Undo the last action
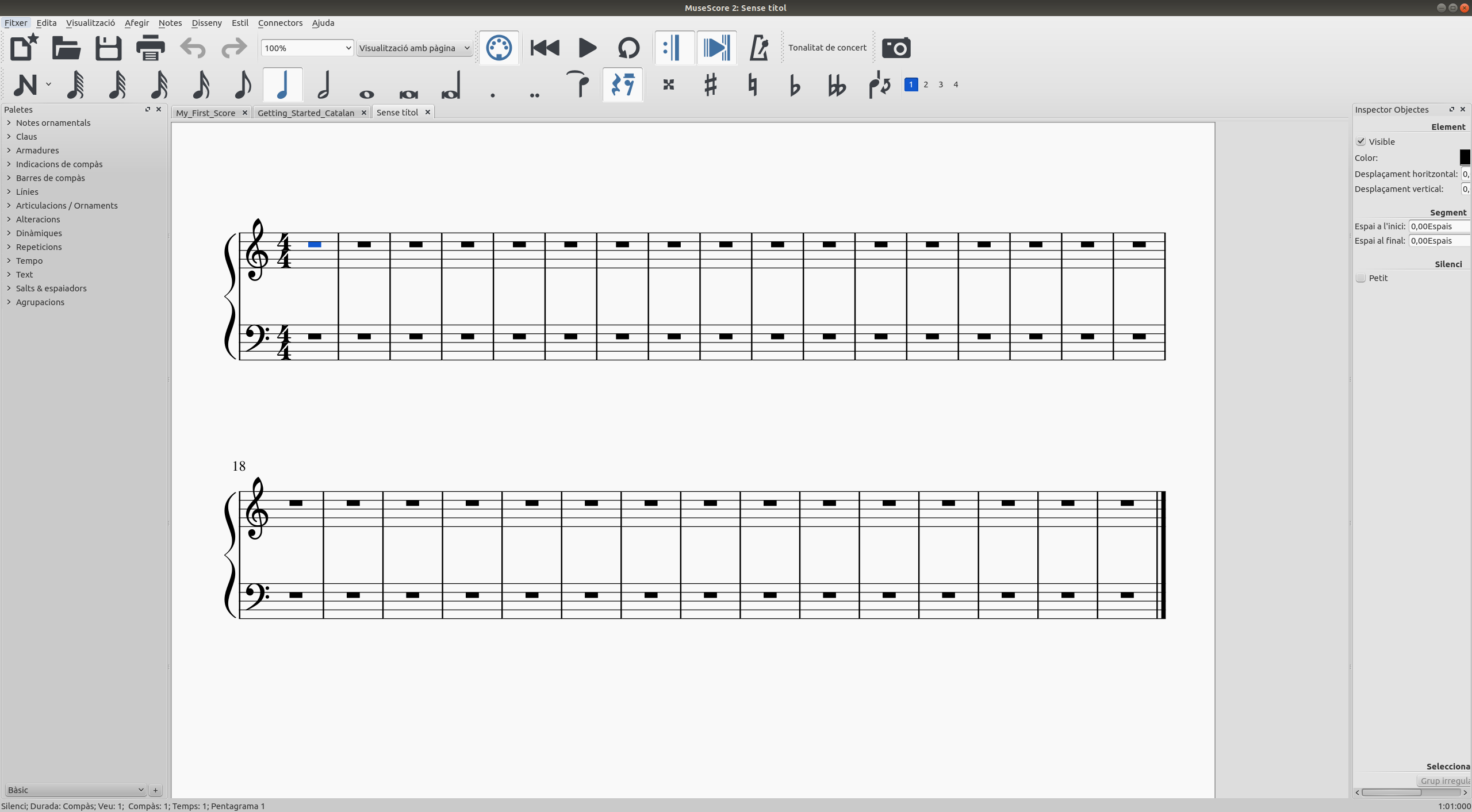Image resolution: width=1472 pixels, height=812 pixels. tap(193, 48)
